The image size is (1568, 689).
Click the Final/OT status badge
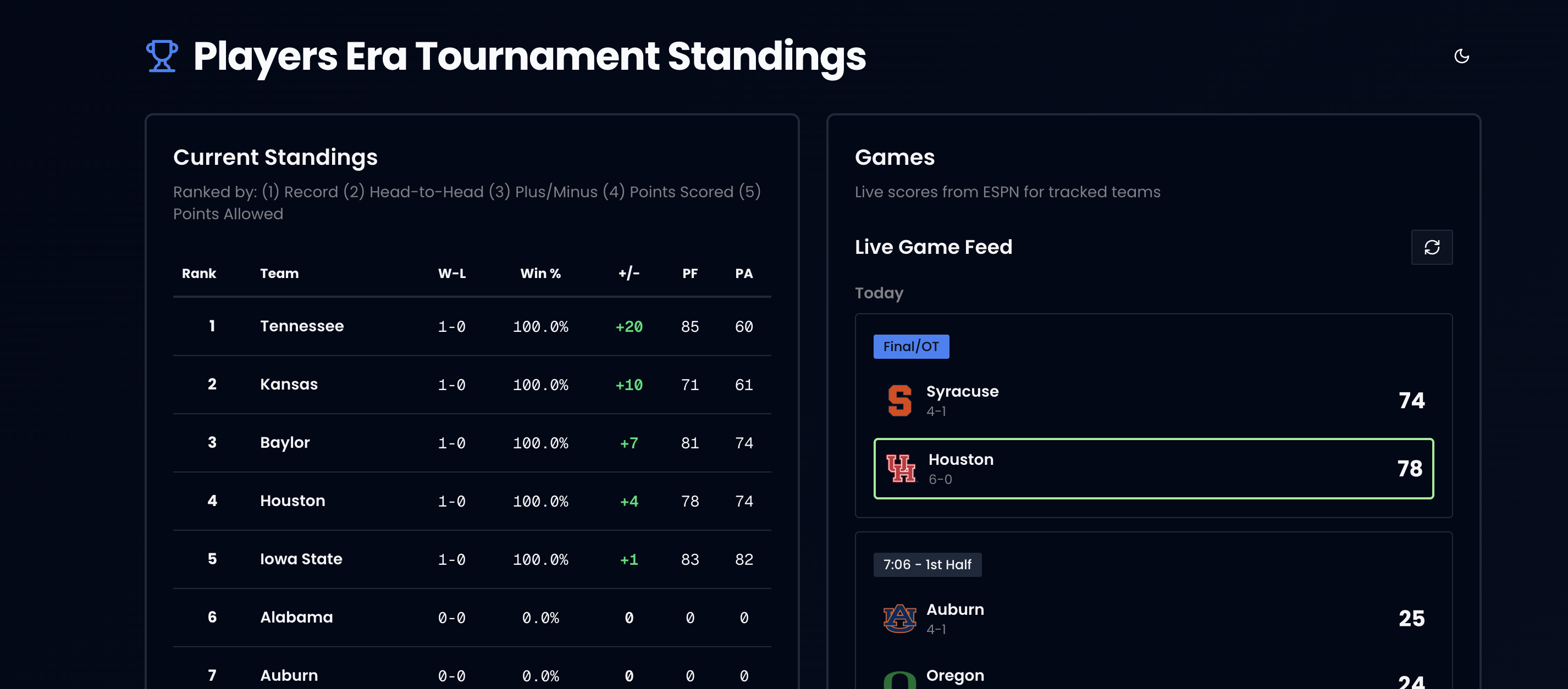pos(910,347)
